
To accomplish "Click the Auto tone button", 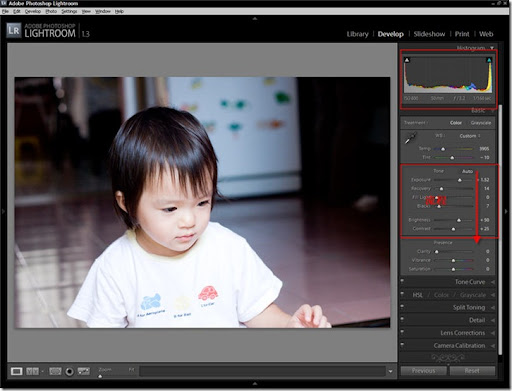I will click(x=467, y=171).
